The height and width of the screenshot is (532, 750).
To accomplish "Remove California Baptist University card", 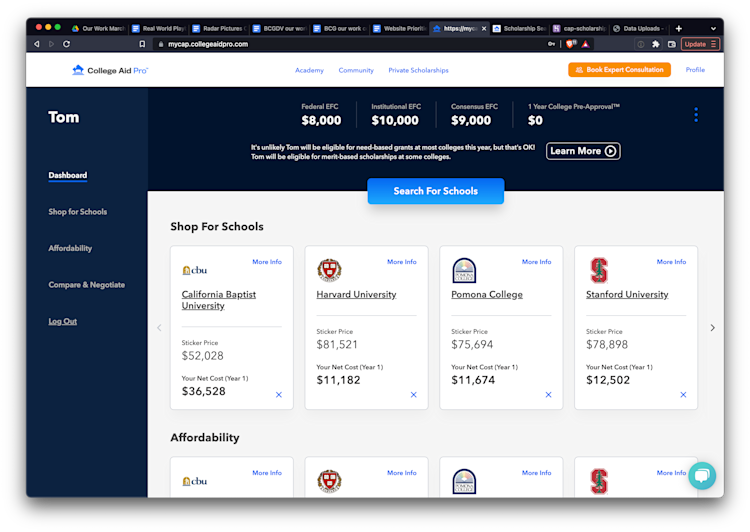I will [279, 395].
